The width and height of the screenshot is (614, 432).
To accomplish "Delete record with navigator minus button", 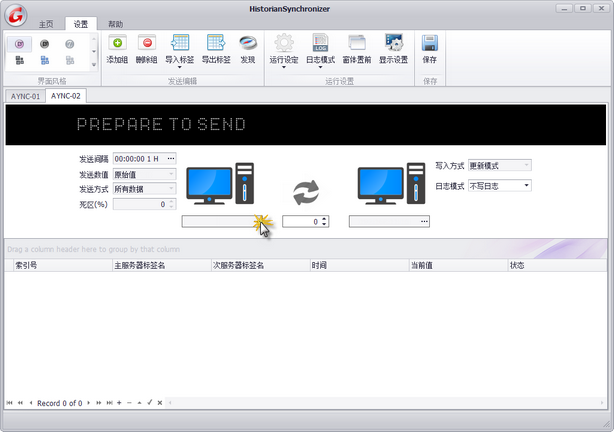I will click(x=129, y=403).
